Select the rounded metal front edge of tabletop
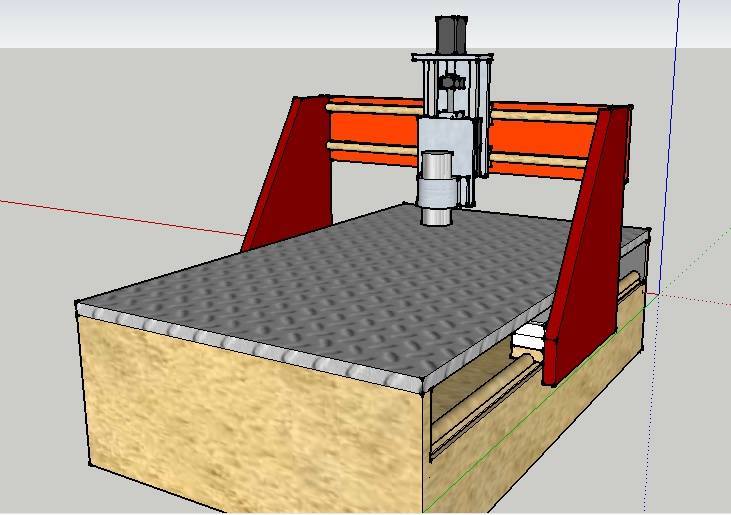Viewport: 731px width, 515px height. pos(250,345)
